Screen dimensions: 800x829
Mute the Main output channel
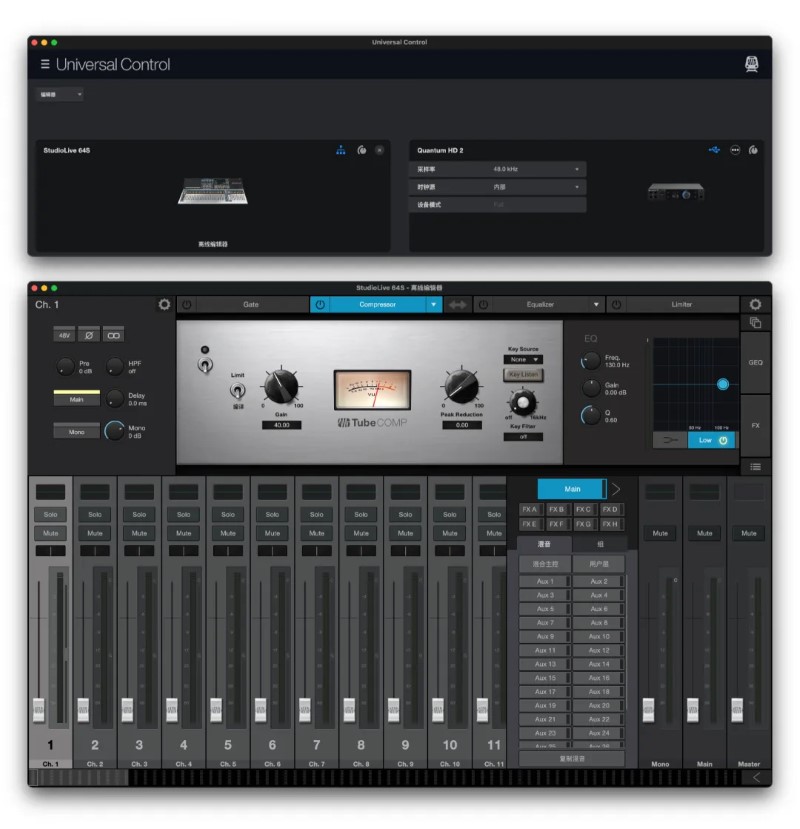pyautogui.click(x=704, y=533)
